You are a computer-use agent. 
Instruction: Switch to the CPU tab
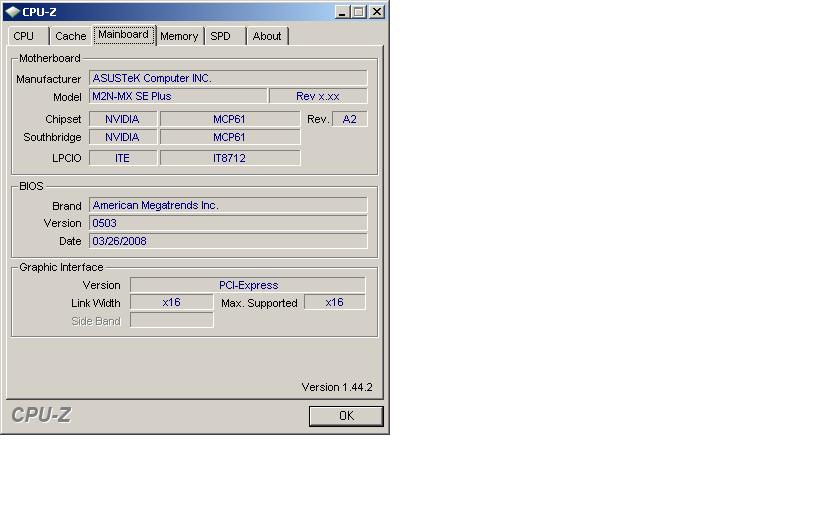pyautogui.click(x=28, y=36)
